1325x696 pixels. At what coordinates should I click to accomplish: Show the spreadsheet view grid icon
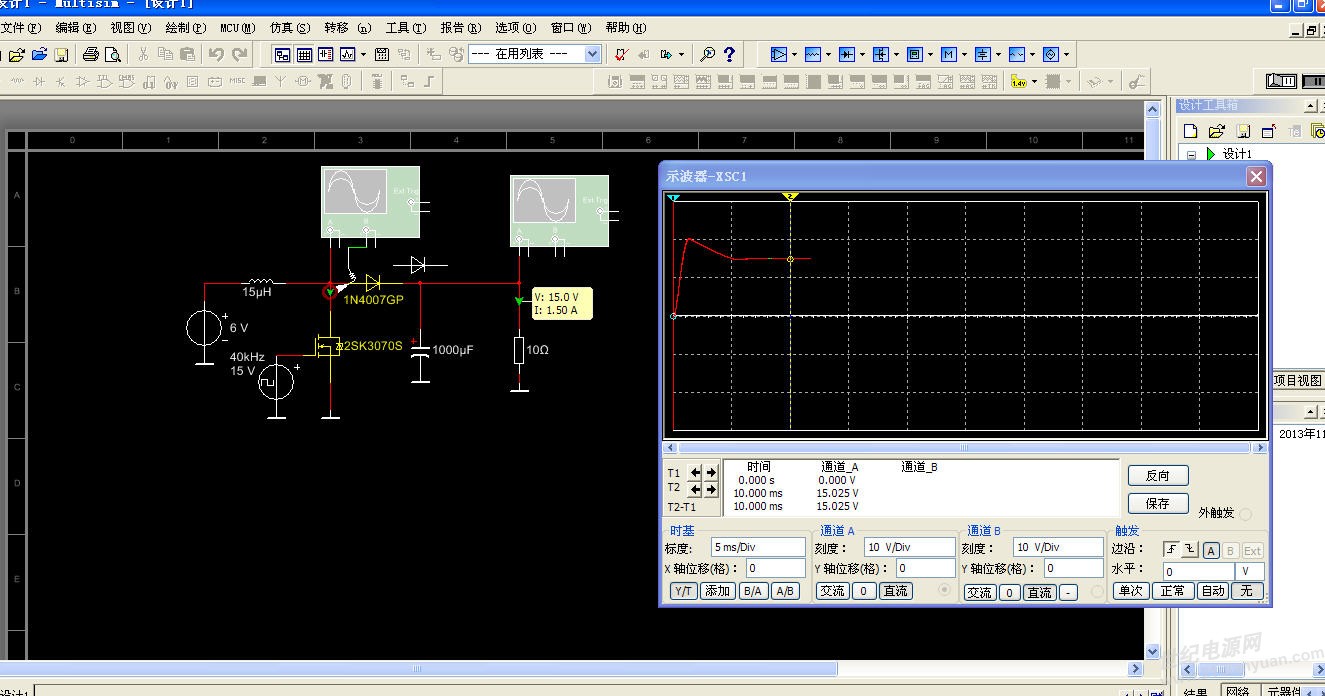click(304, 54)
